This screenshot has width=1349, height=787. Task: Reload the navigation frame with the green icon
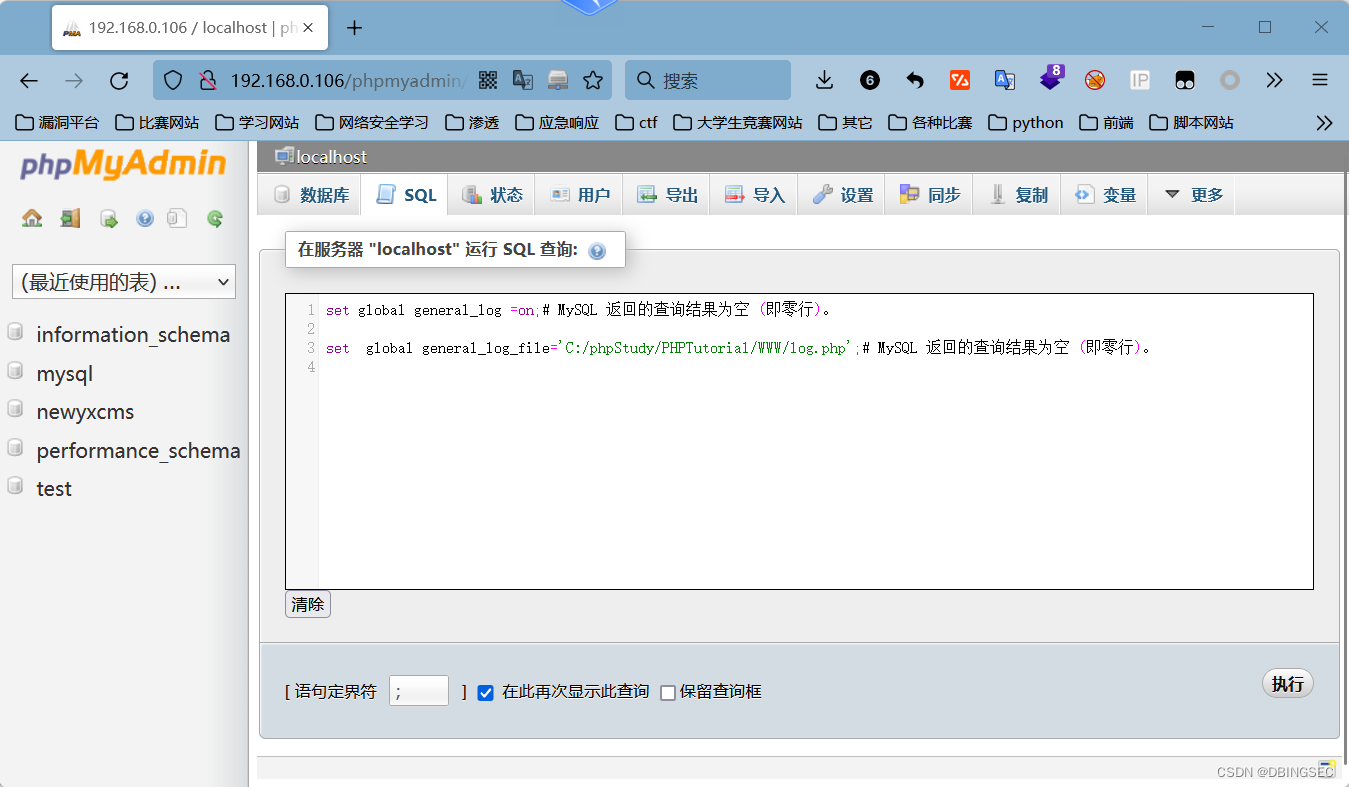click(214, 218)
